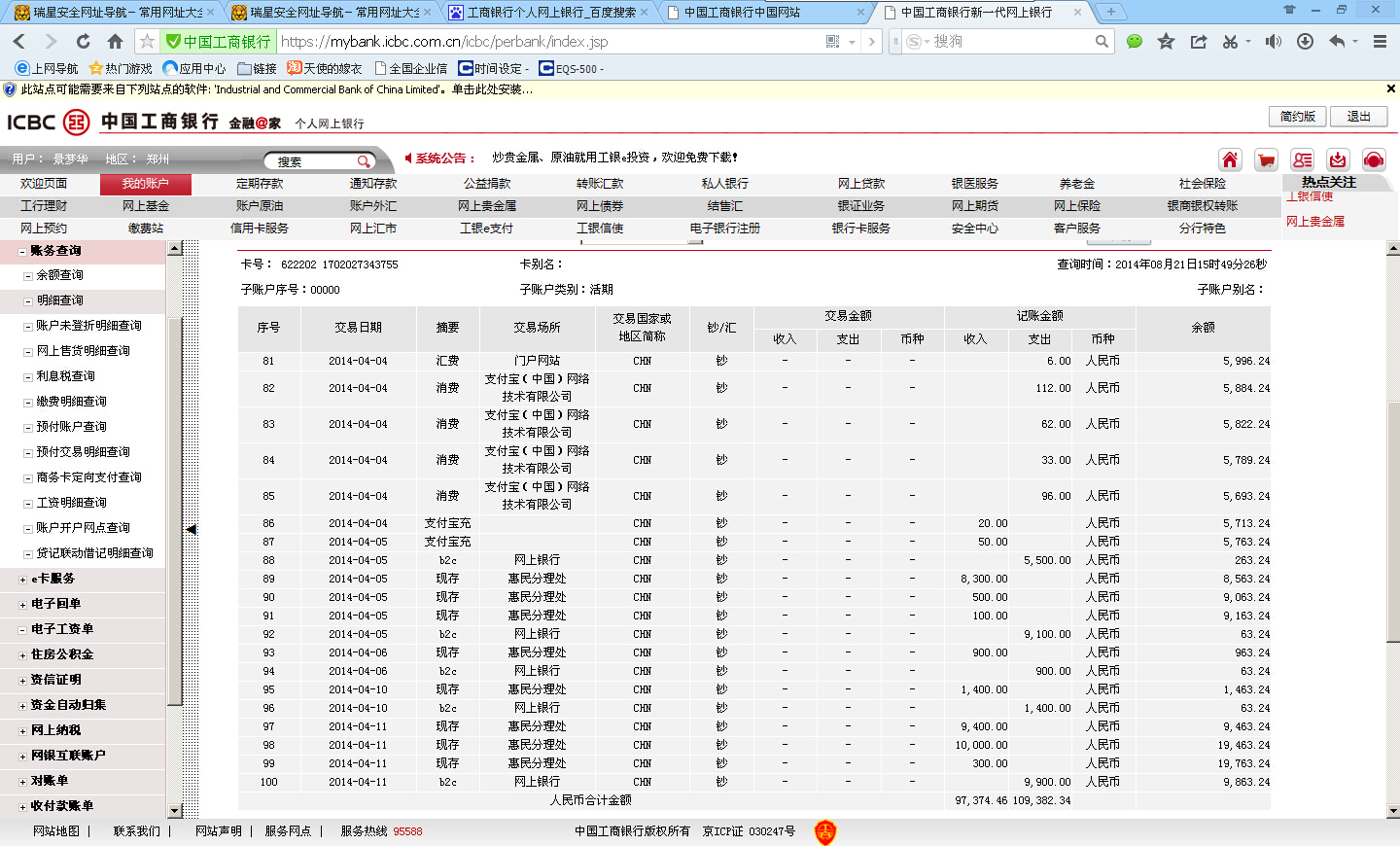The height and width of the screenshot is (846, 1400).
Task: Click the headset customer service icon
Action: click(1374, 160)
